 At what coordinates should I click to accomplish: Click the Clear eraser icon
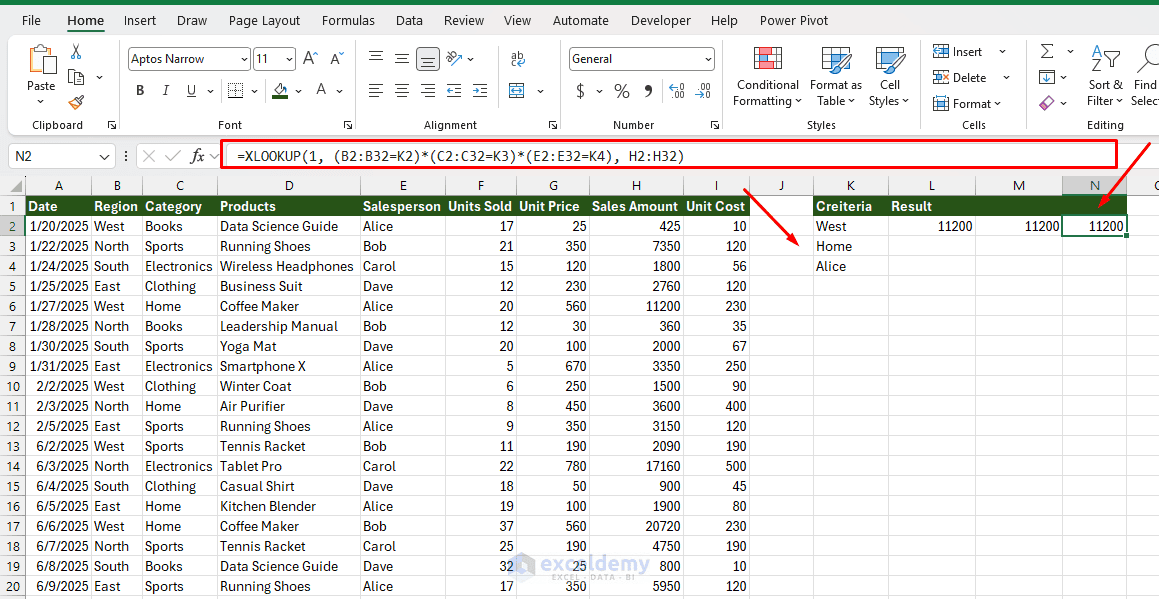(1047, 103)
